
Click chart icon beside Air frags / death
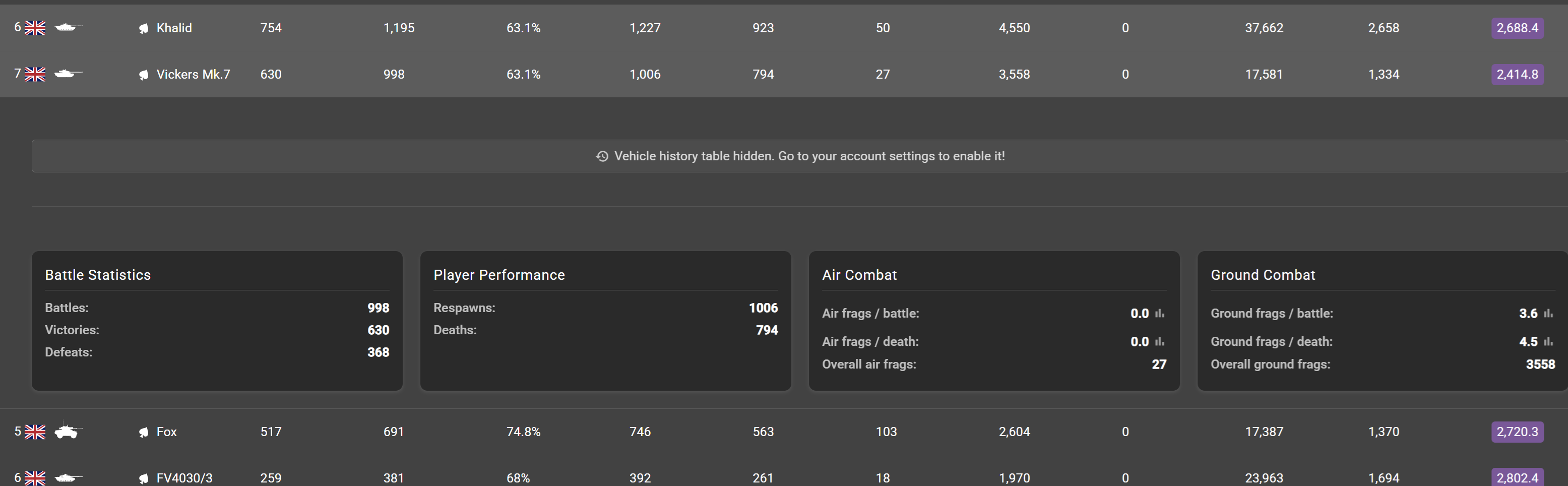click(x=1160, y=342)
